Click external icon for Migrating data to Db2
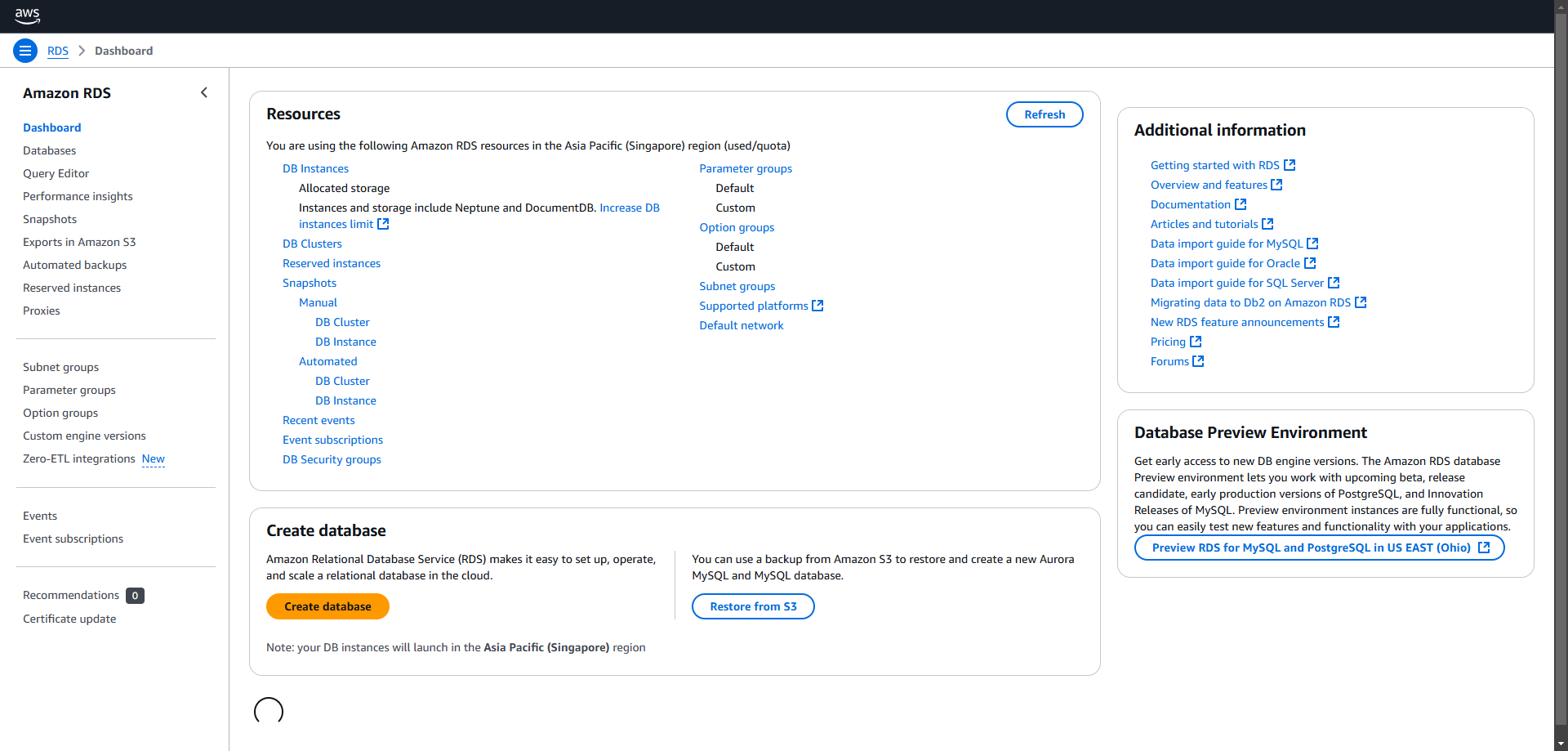 tap(1361, 302)
